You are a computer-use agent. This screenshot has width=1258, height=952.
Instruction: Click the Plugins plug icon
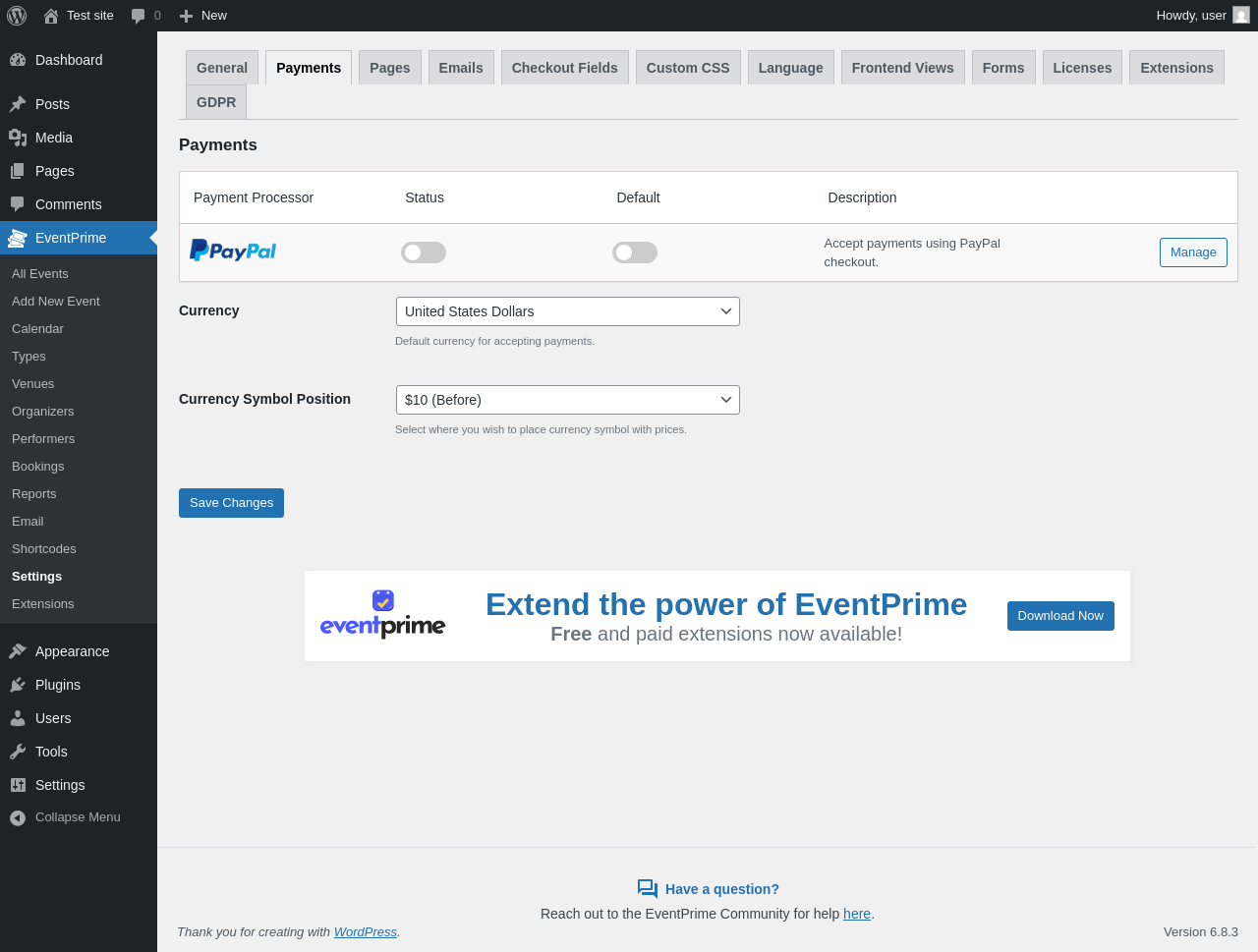18,685
